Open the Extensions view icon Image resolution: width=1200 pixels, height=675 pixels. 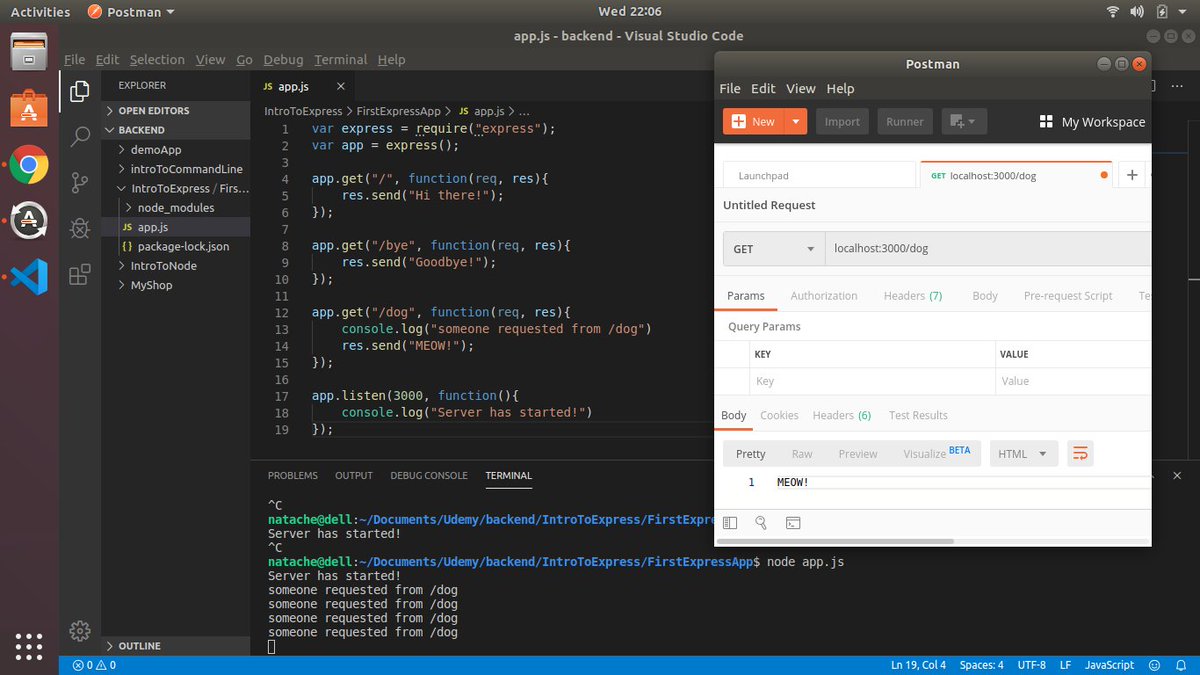[x=80, y=275]
